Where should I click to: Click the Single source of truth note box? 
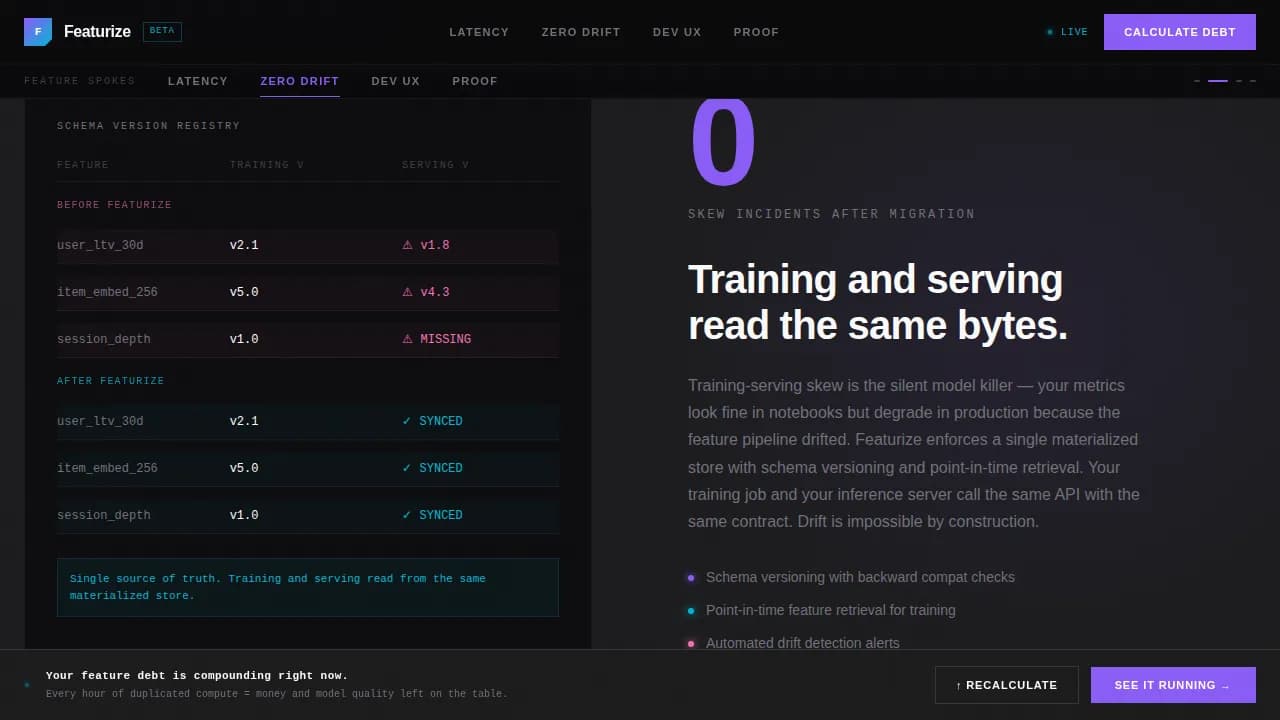pyautogui.click(x=308, y=587)
